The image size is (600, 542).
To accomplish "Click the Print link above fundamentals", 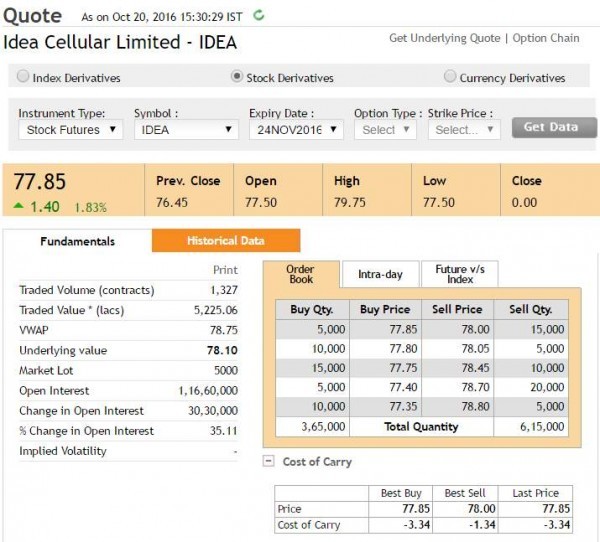I will 225,270.
